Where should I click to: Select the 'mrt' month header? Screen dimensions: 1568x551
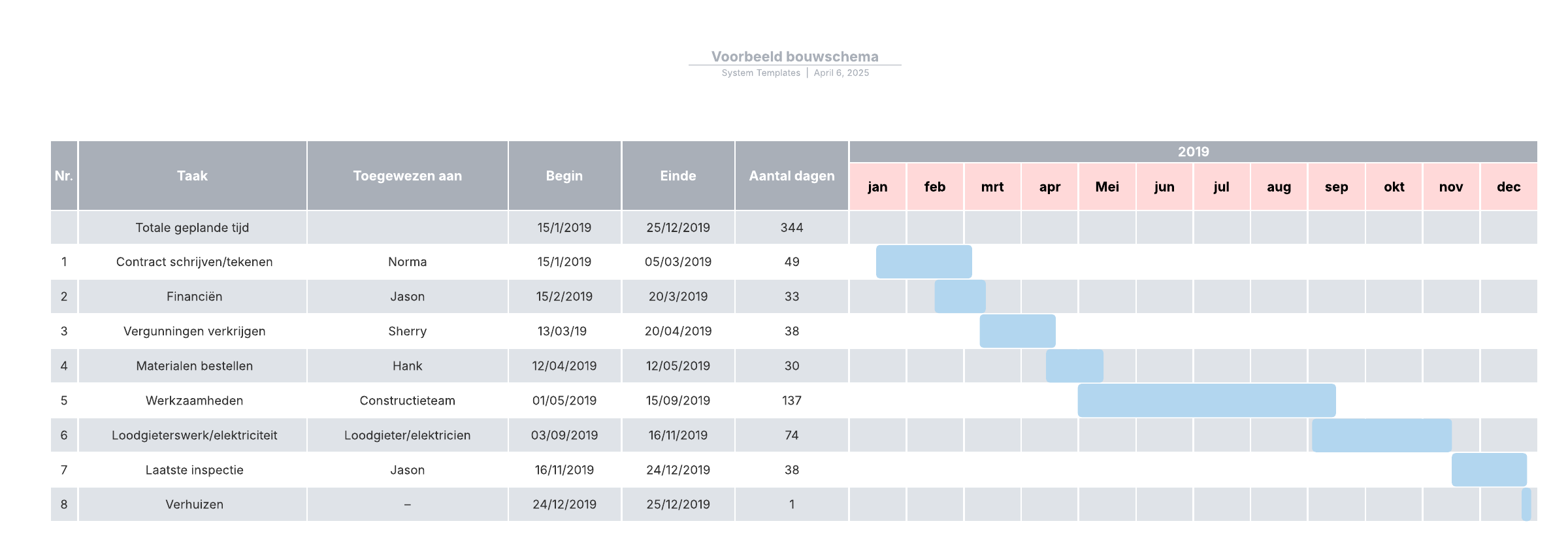point(992,187)
